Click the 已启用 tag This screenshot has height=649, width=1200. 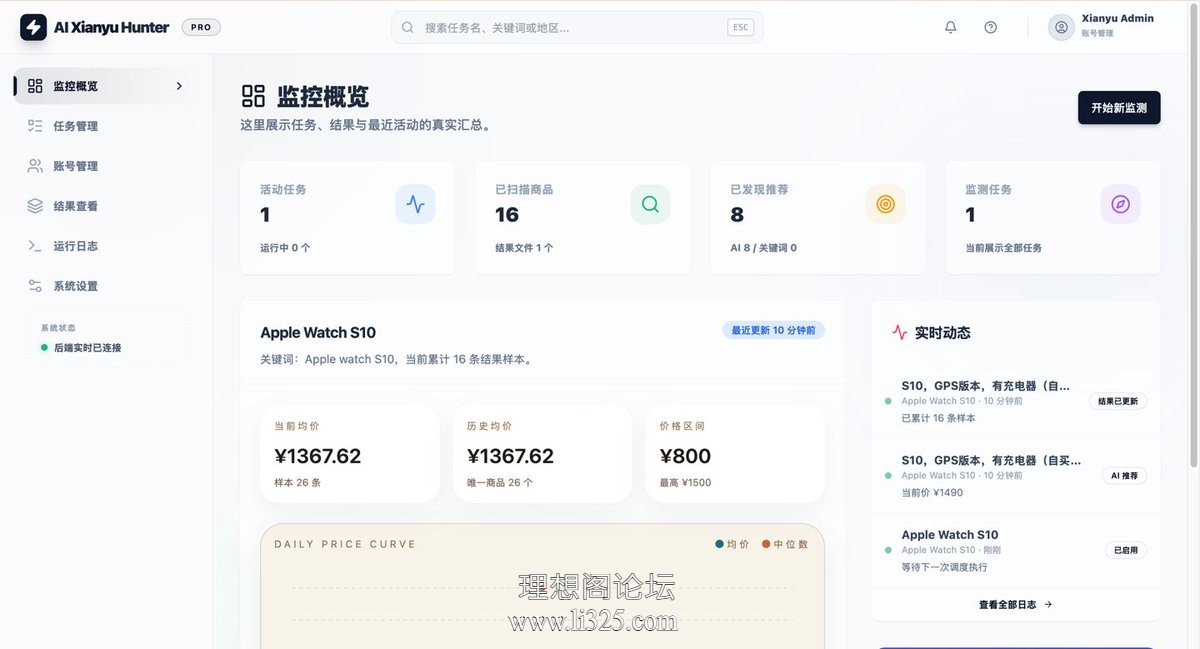pyautogui.click(x=1126, y=550)
